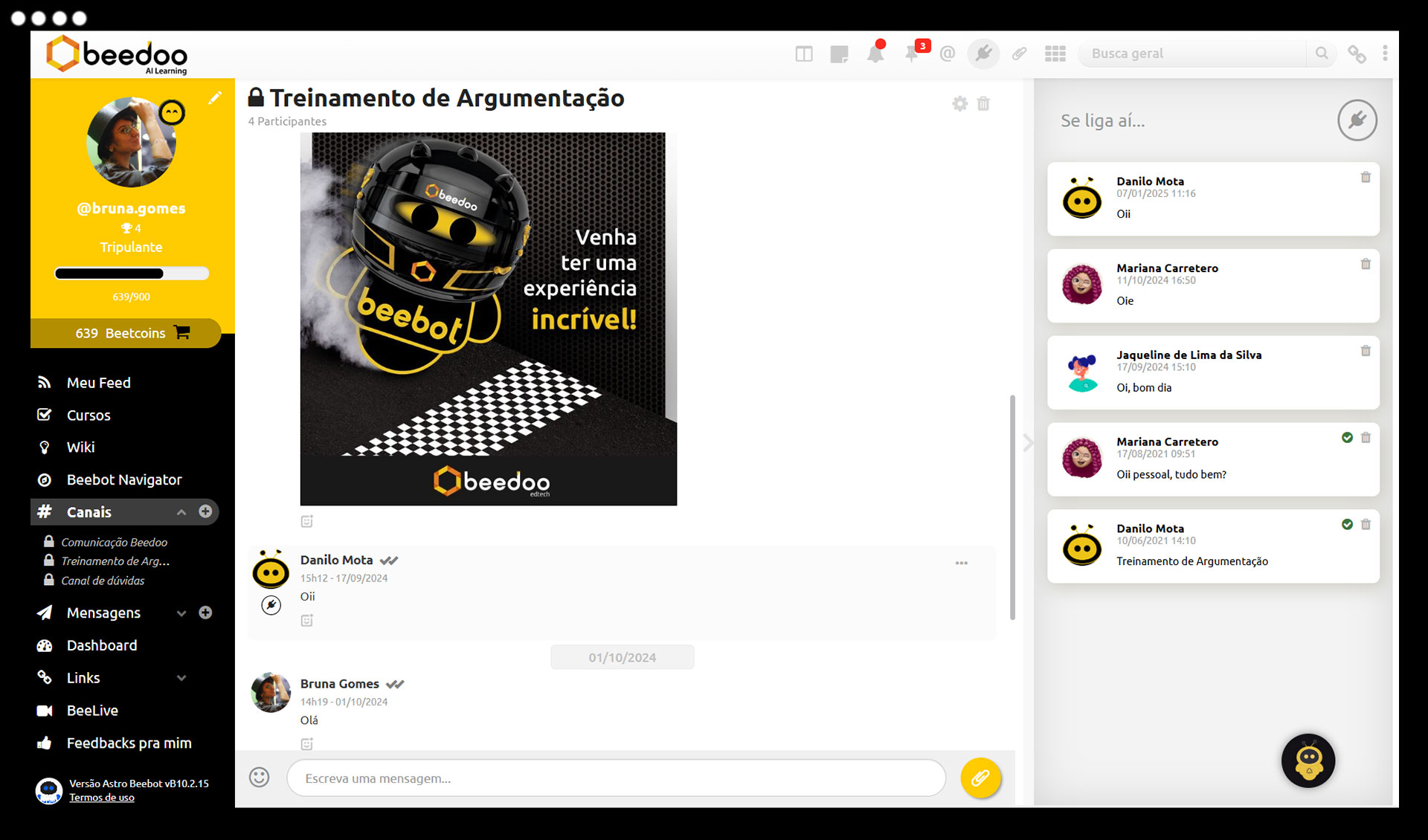Open the Beebot promotional image
The height and width of the screenshot is (840, 1428).
[x=489, y=320]
